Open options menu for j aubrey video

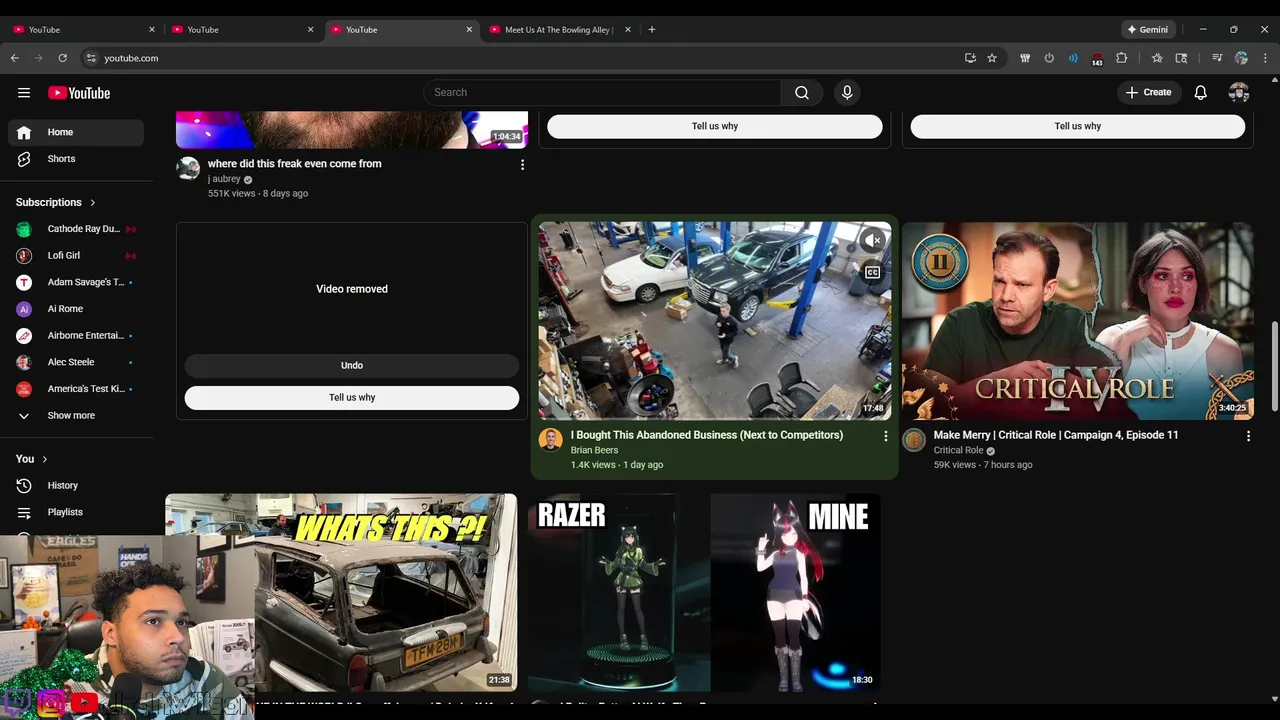click(522, 165)
